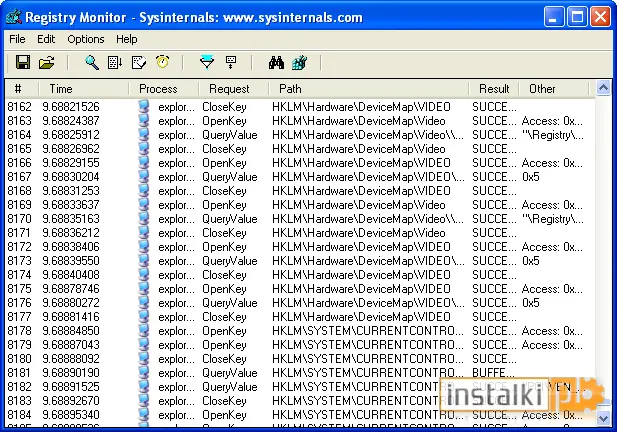Click 0x5 value in row 8167

530,177
